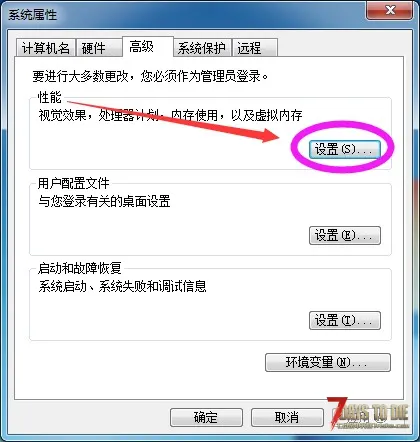Dismiss dialog with 取消 button
Image resolution: width=420 pixels, height=442 pixels.
[x=287, y=417]
